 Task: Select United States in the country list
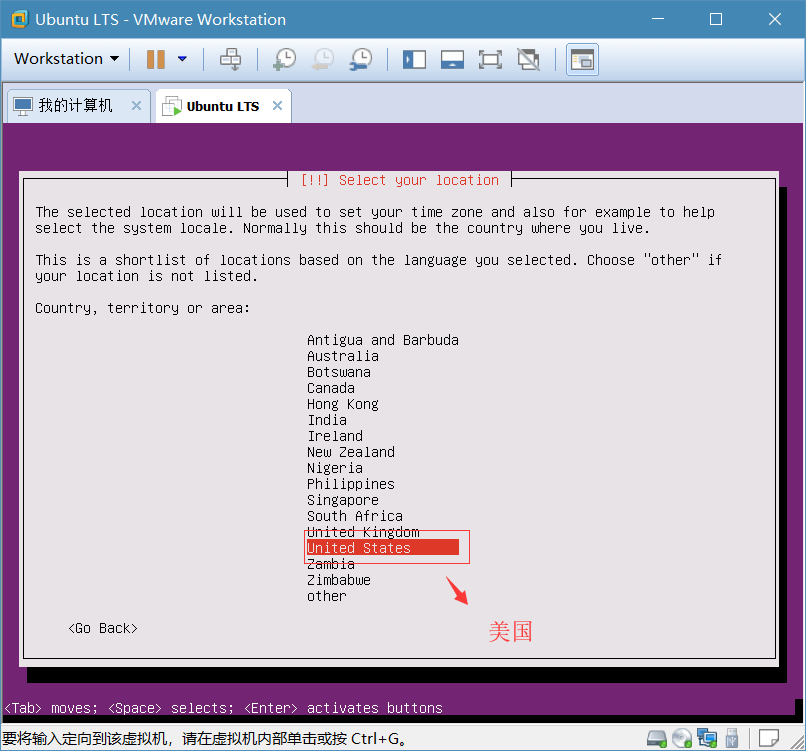359,548
